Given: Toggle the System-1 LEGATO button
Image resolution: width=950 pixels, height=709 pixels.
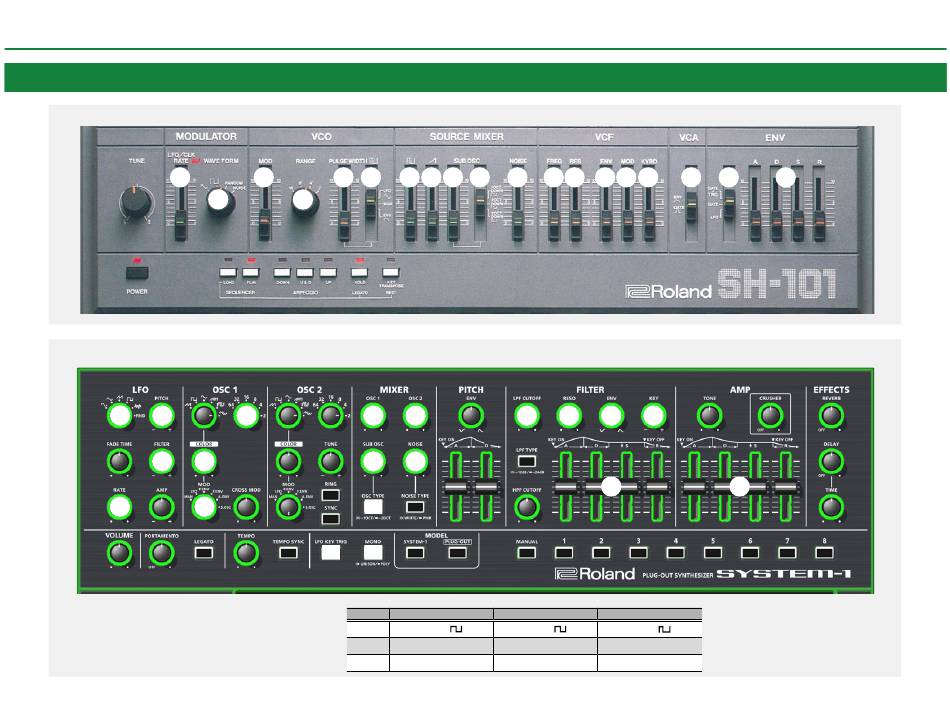Looking at the screenshot, I should click(204, 553).
